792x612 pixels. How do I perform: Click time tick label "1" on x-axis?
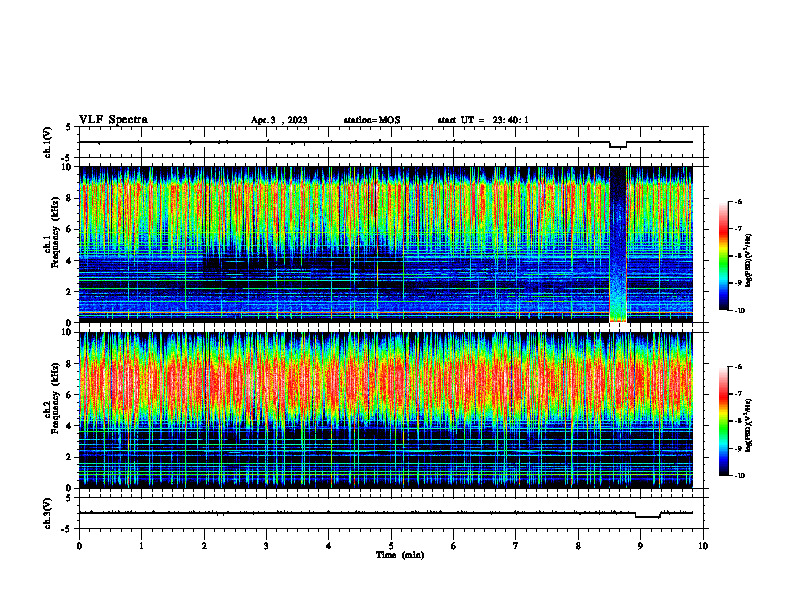click(x=141, y=546)
